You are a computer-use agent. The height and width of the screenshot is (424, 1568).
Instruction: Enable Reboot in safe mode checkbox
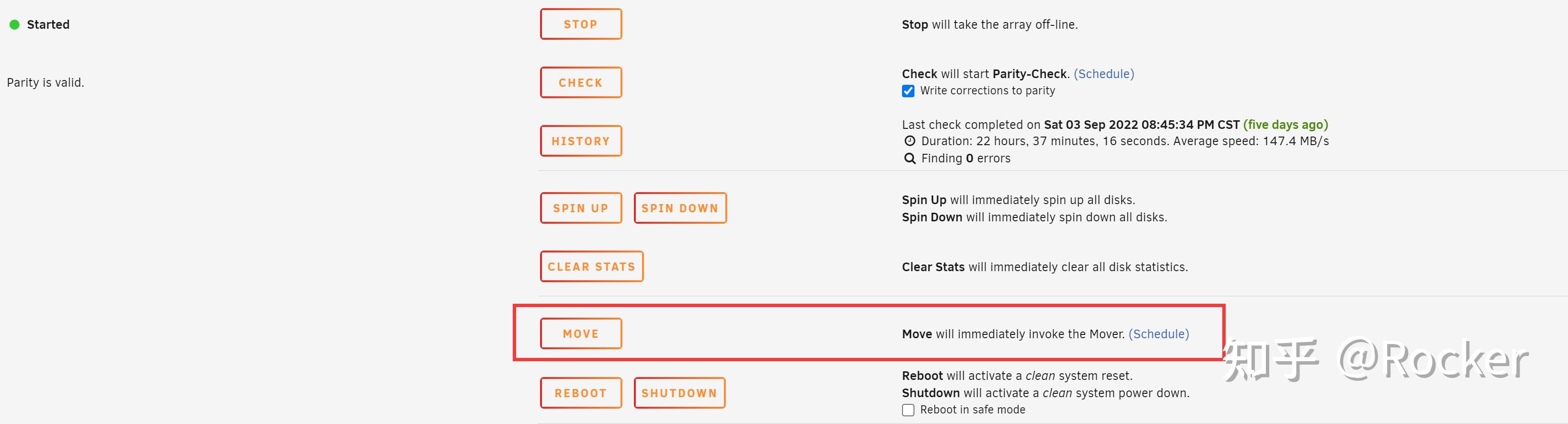coord(908,410)
